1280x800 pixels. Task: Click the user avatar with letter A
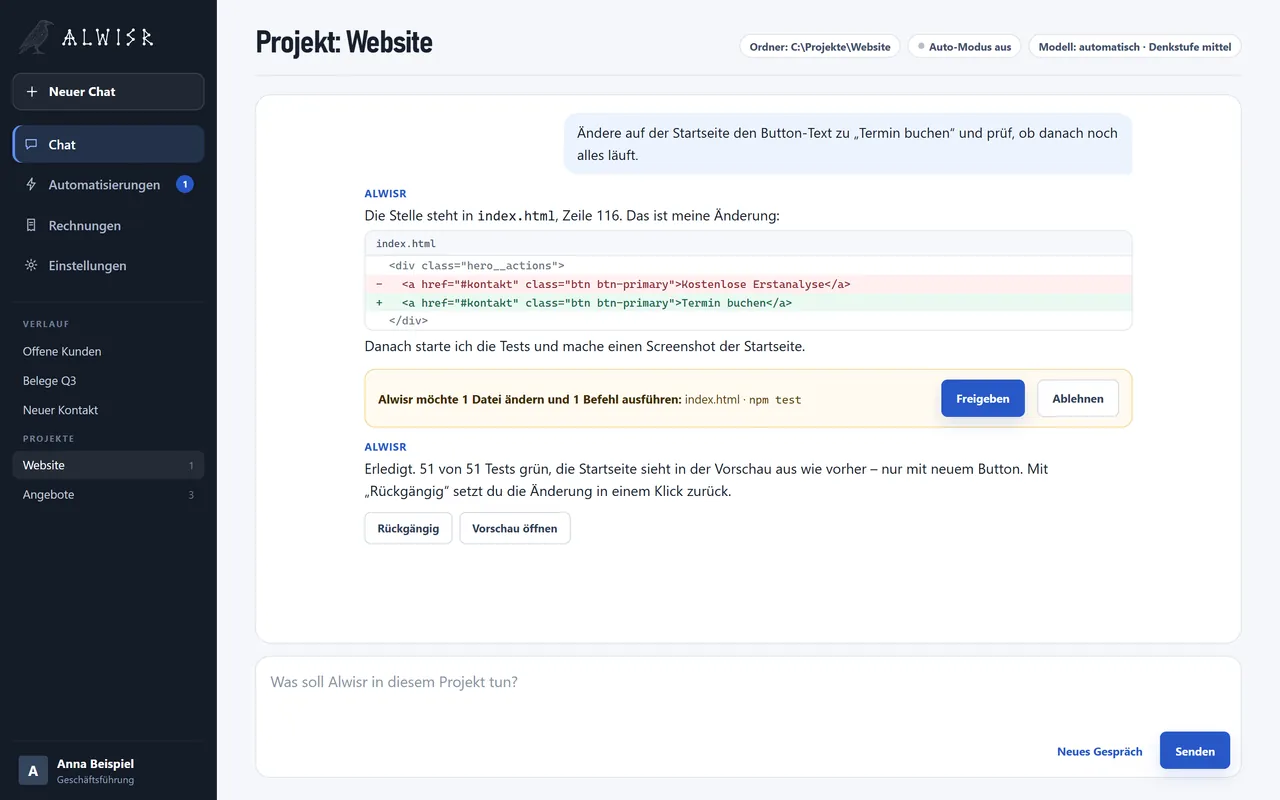[33, 770]
